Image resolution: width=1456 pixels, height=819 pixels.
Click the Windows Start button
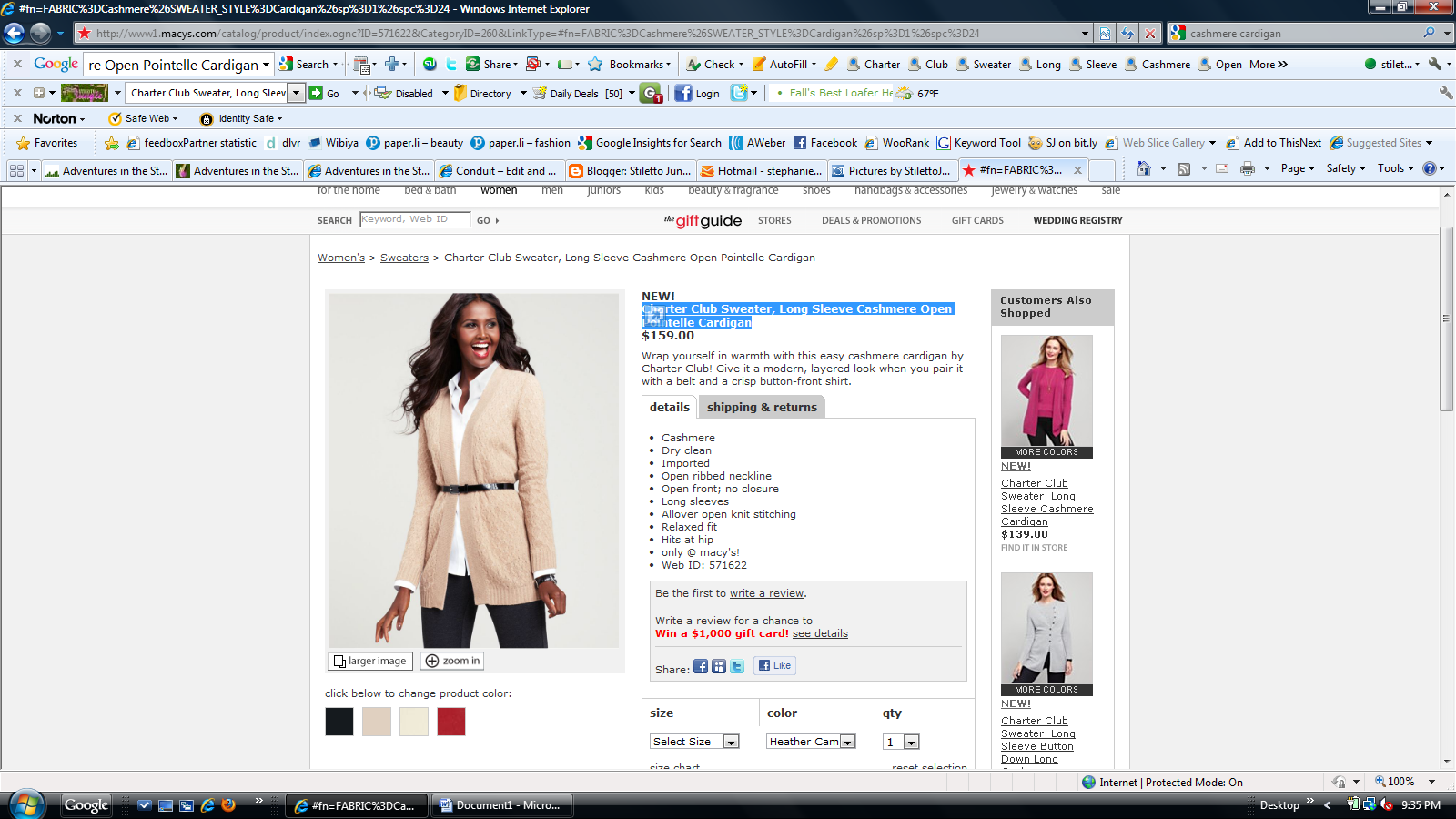pos(26,804)
